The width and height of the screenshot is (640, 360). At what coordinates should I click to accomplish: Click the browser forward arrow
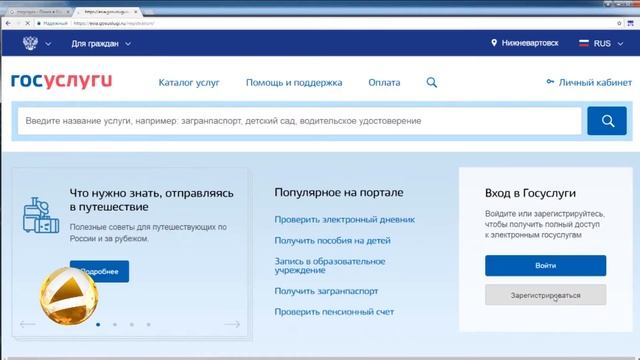tap(18, 23)
